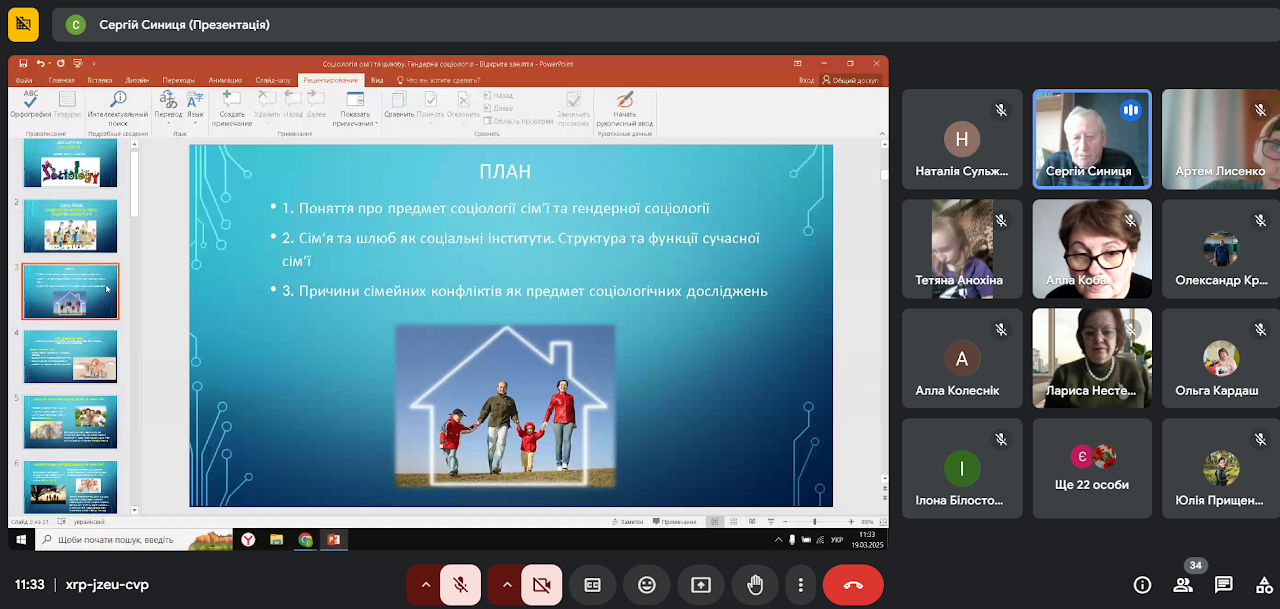Raise your hand in the meeting
Viewport: 1280px width, 609px height.
point(755,585)
